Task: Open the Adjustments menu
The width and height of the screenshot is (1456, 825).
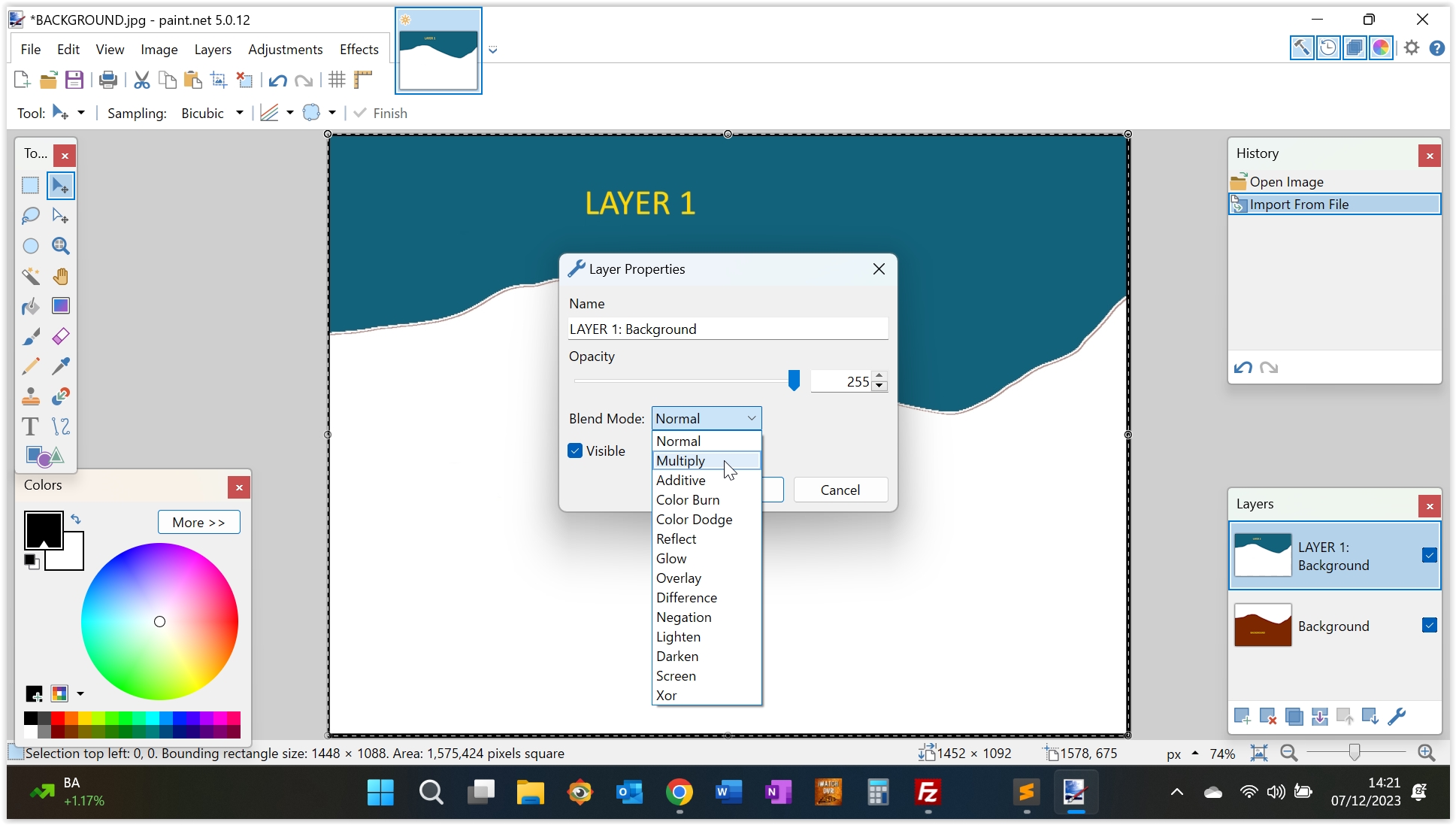Action: [285, 49]
